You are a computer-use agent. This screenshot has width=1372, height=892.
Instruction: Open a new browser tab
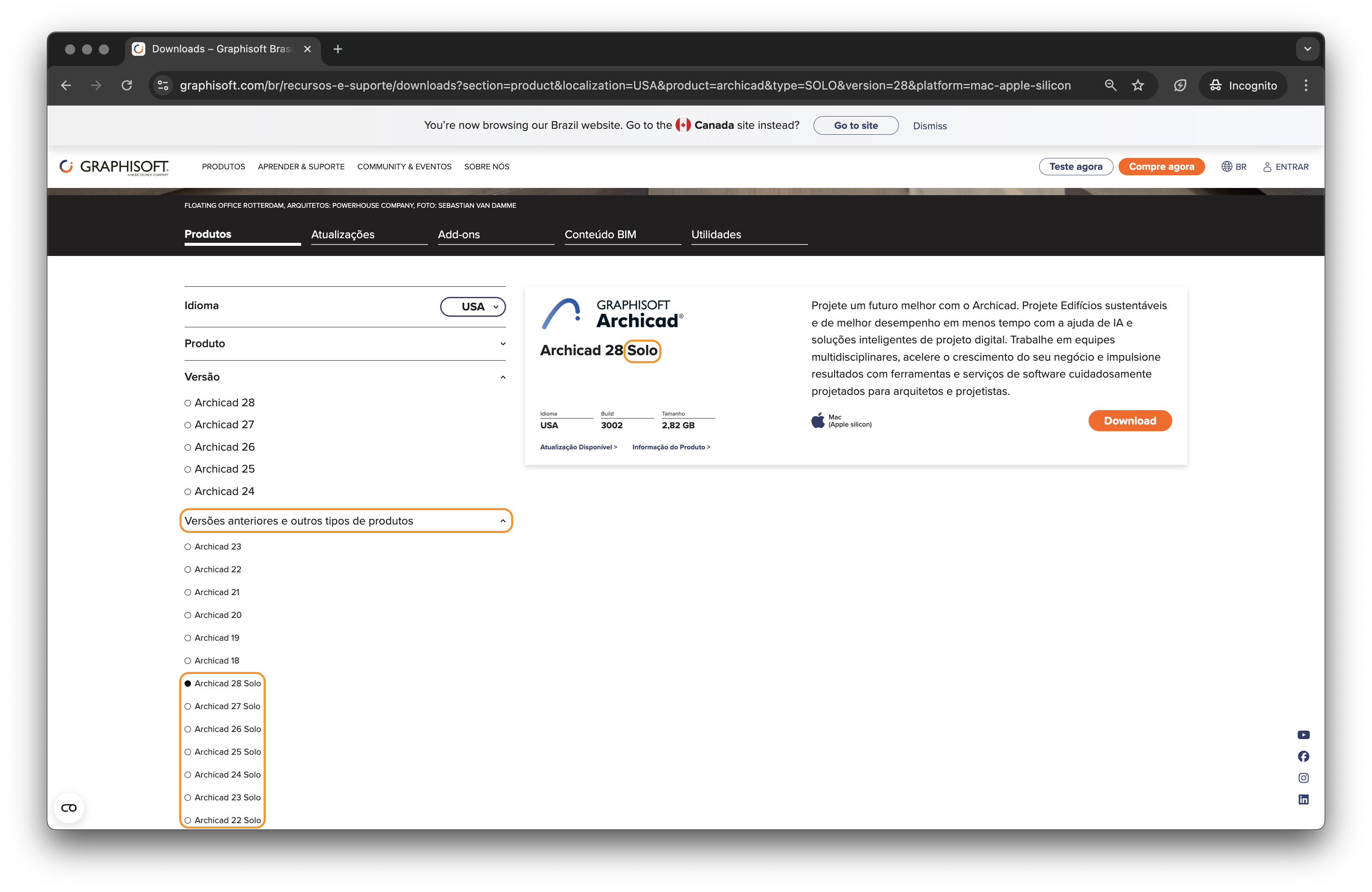tap(338, 49)
